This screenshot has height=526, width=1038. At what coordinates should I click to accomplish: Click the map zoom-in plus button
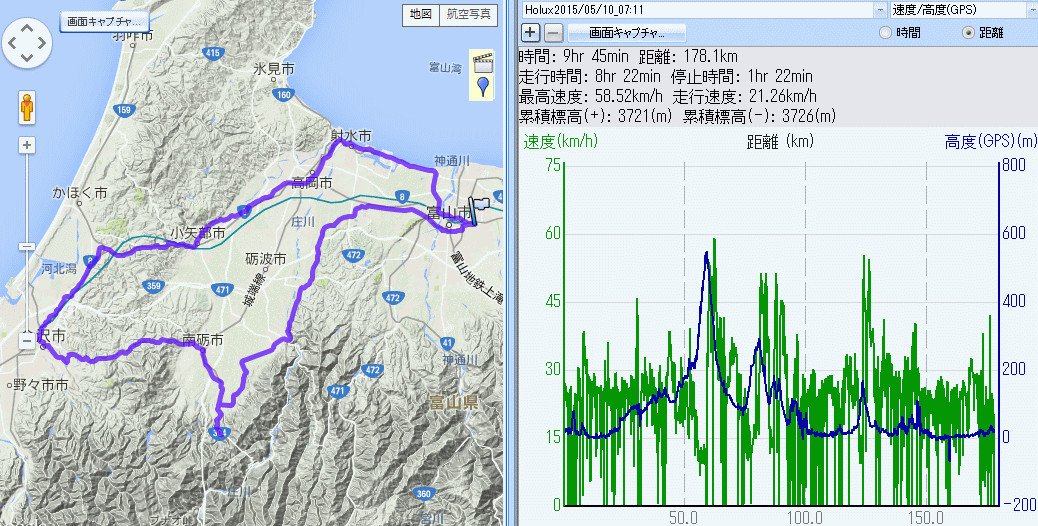click(27, 145)
